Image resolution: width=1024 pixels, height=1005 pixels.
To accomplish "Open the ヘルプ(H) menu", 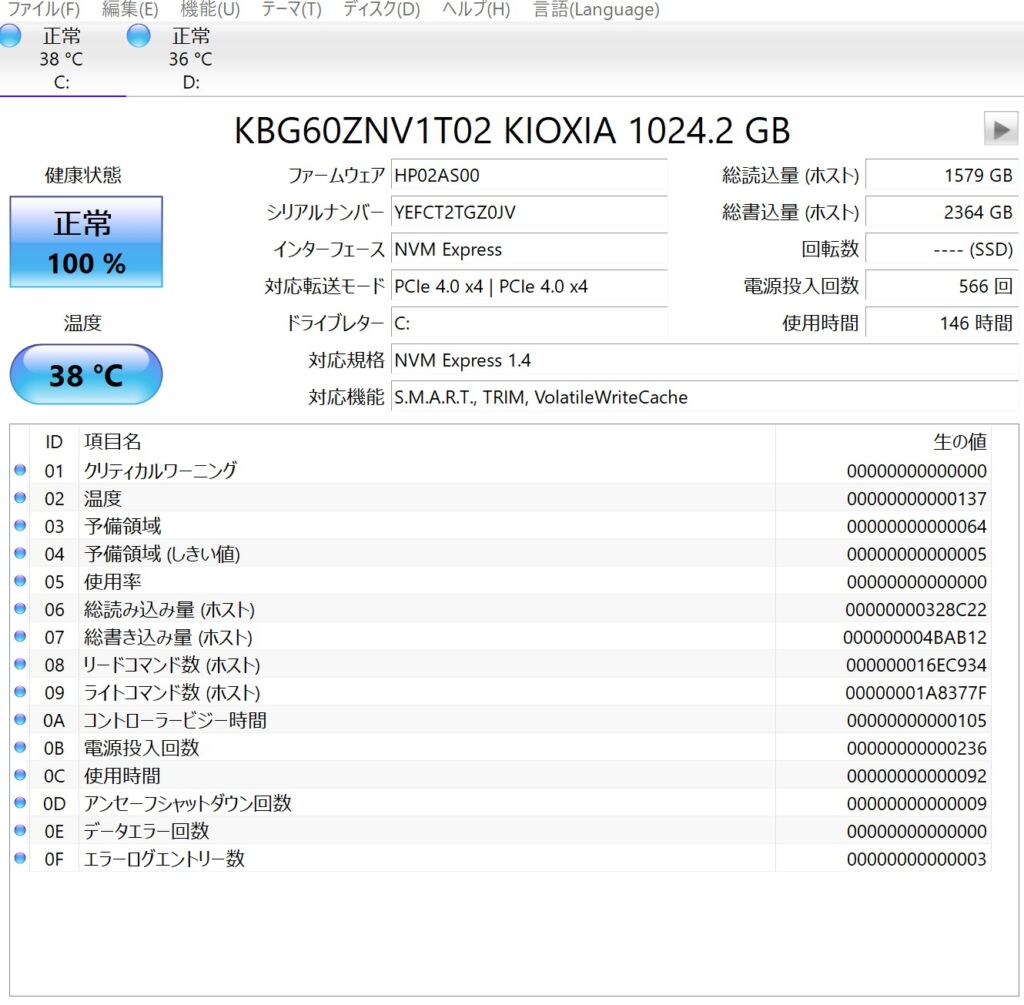I will [x=476, y=9].
